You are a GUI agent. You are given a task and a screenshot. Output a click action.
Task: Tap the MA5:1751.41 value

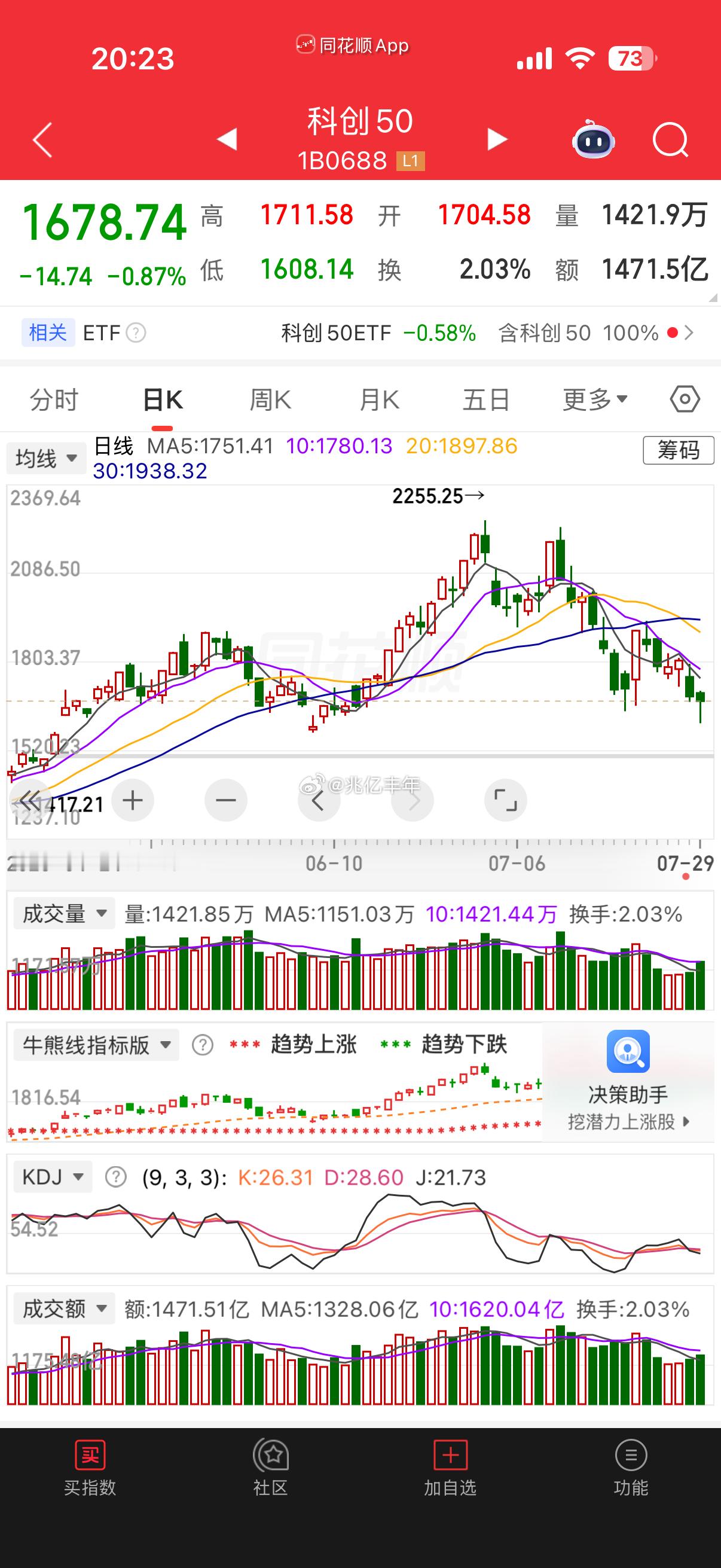pos(210,446)
